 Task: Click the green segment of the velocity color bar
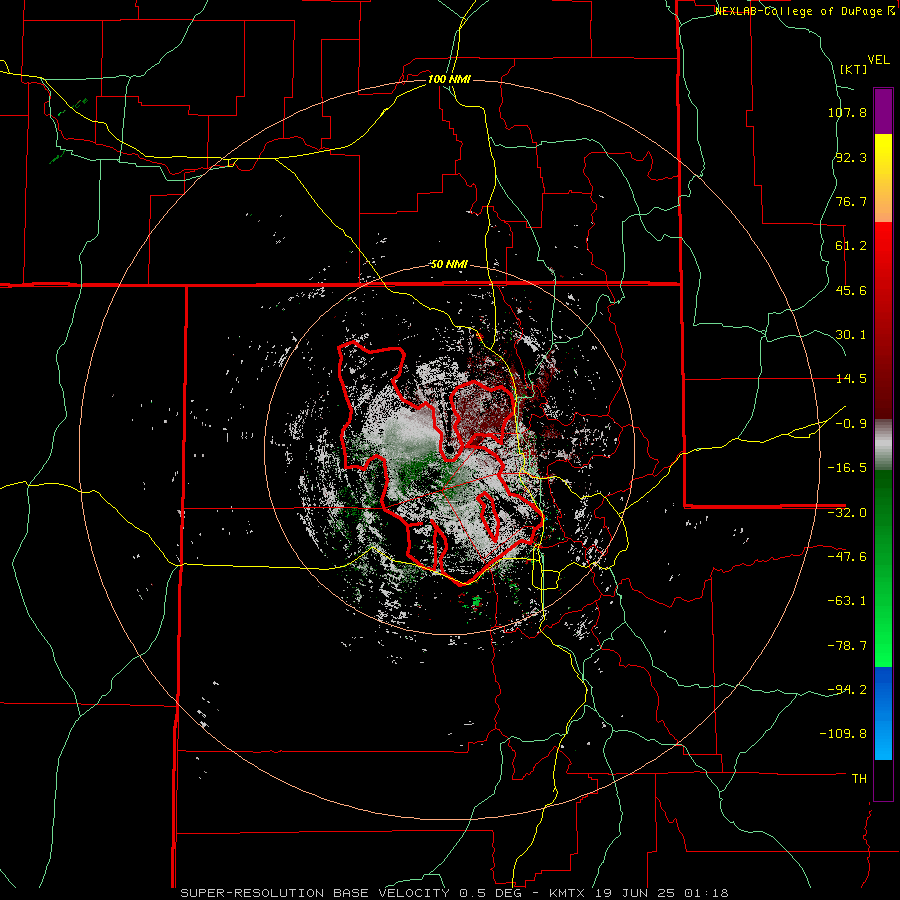(883, 568)
